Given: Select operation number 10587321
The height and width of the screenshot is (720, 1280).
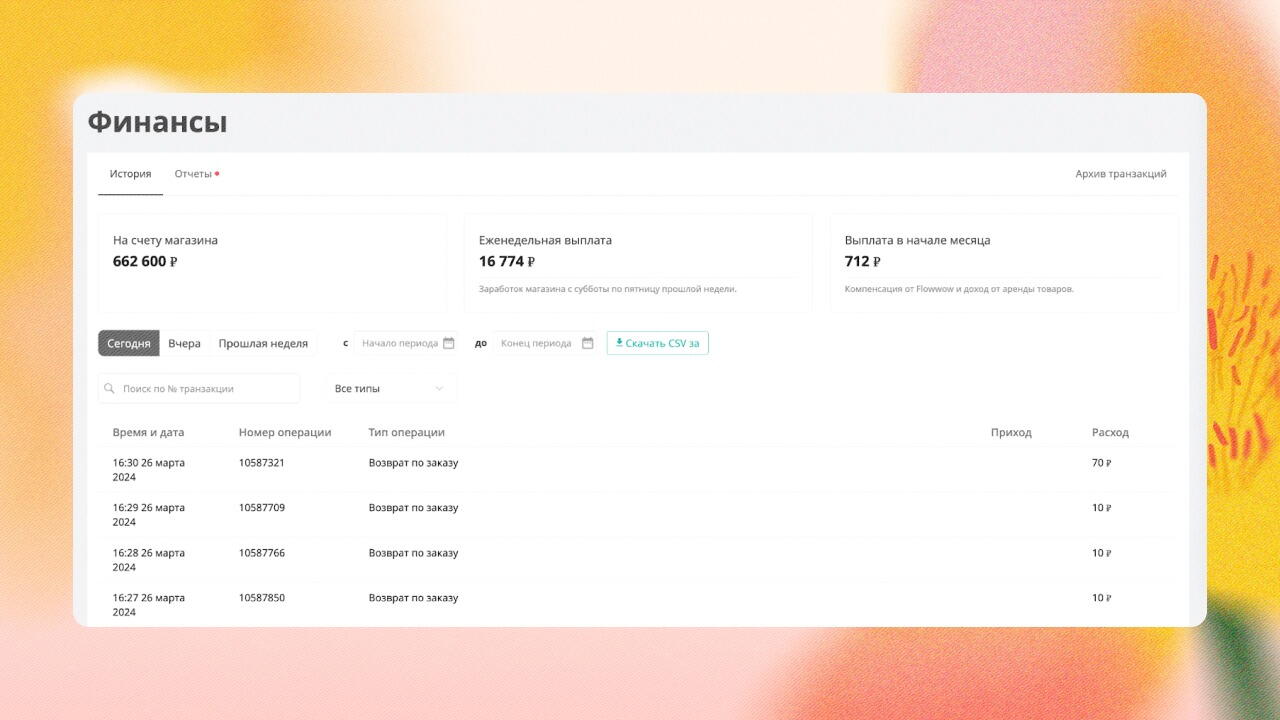Looking at the screenshot, I should (x=262, y=463).
